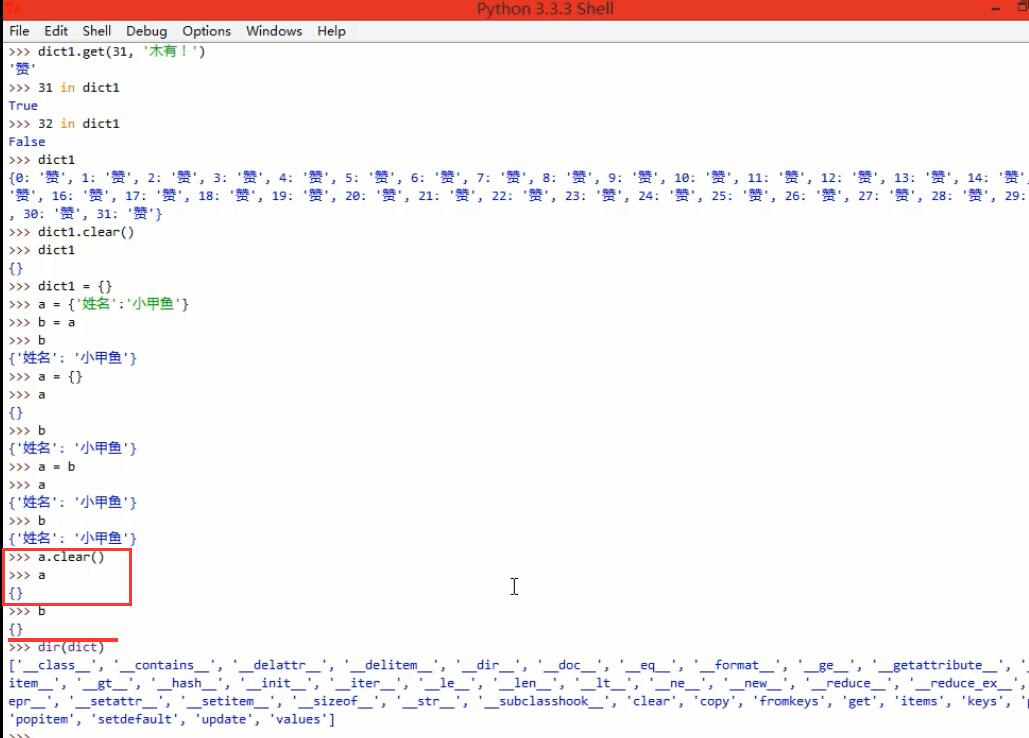Open the Edit menu
This screenshot has width=1029, height=738.
coord(56,31)
